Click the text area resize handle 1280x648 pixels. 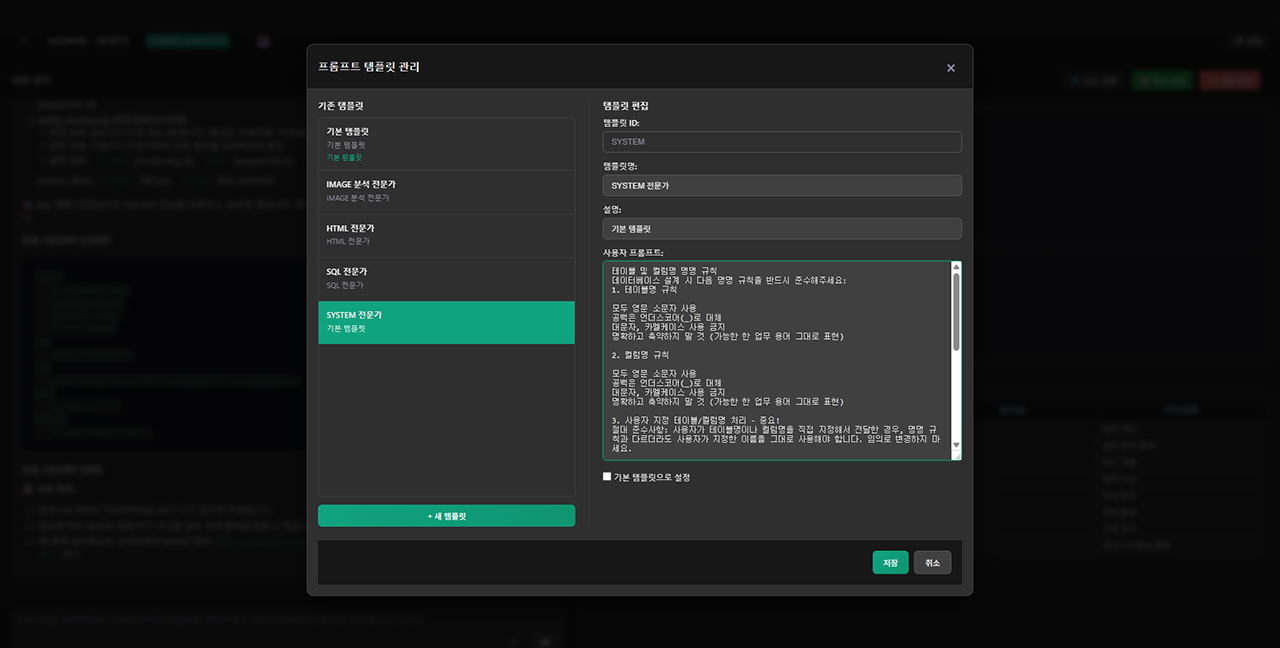pyautogui.click(x=957, y=456)
